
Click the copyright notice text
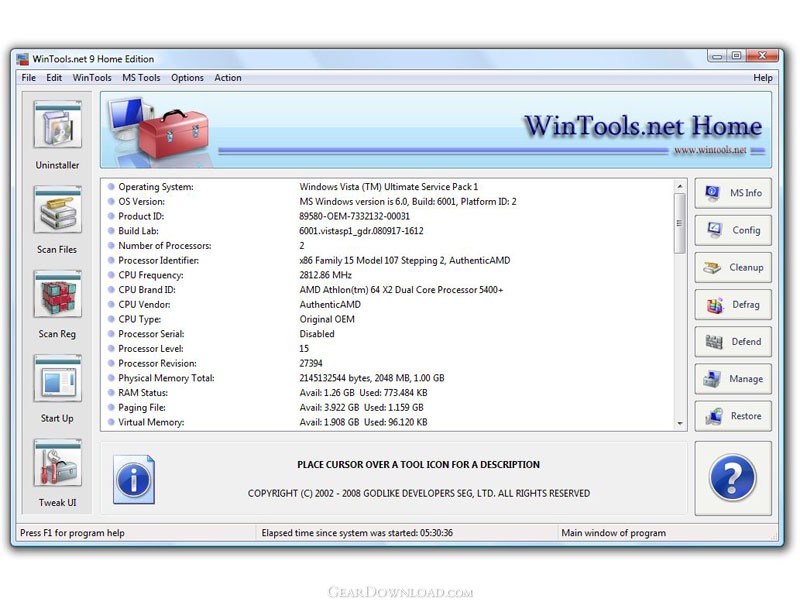(x=419, y=493)
